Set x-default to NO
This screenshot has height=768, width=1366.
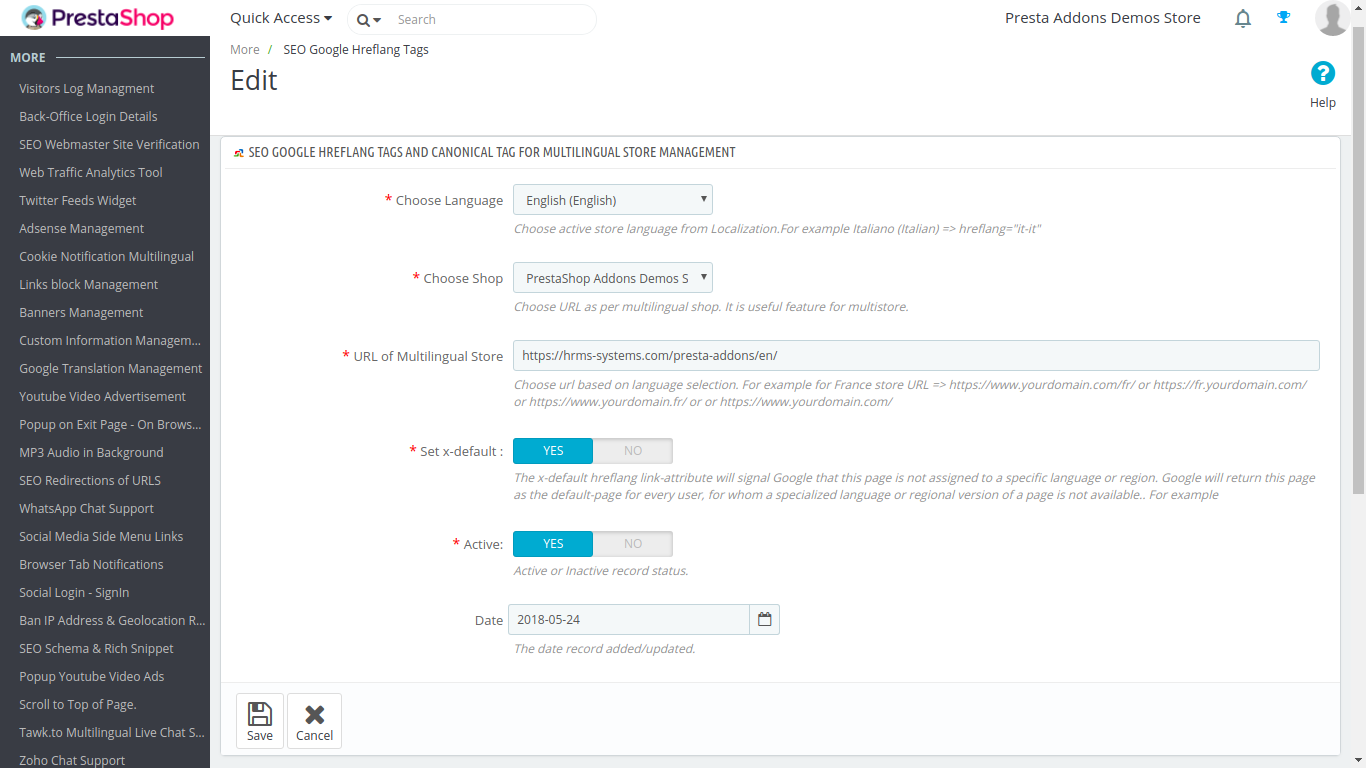[633, 451]
